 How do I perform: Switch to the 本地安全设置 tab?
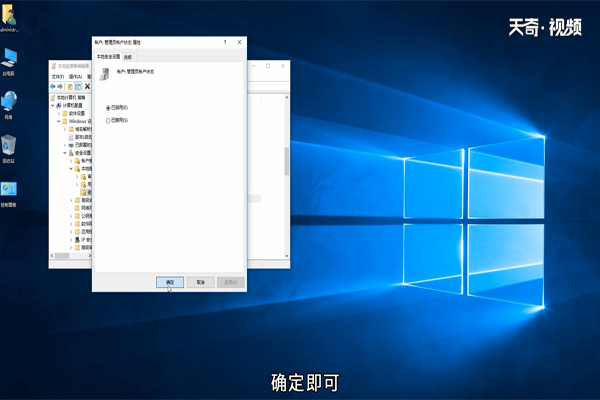pos(108,57)
